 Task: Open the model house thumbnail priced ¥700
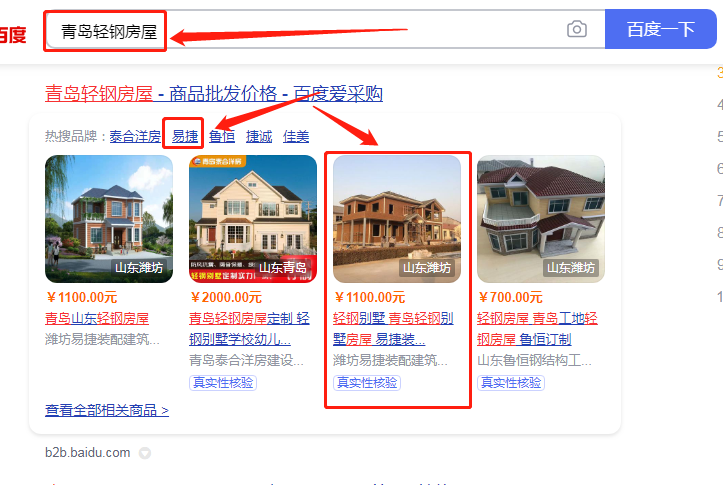pos(540,219)
